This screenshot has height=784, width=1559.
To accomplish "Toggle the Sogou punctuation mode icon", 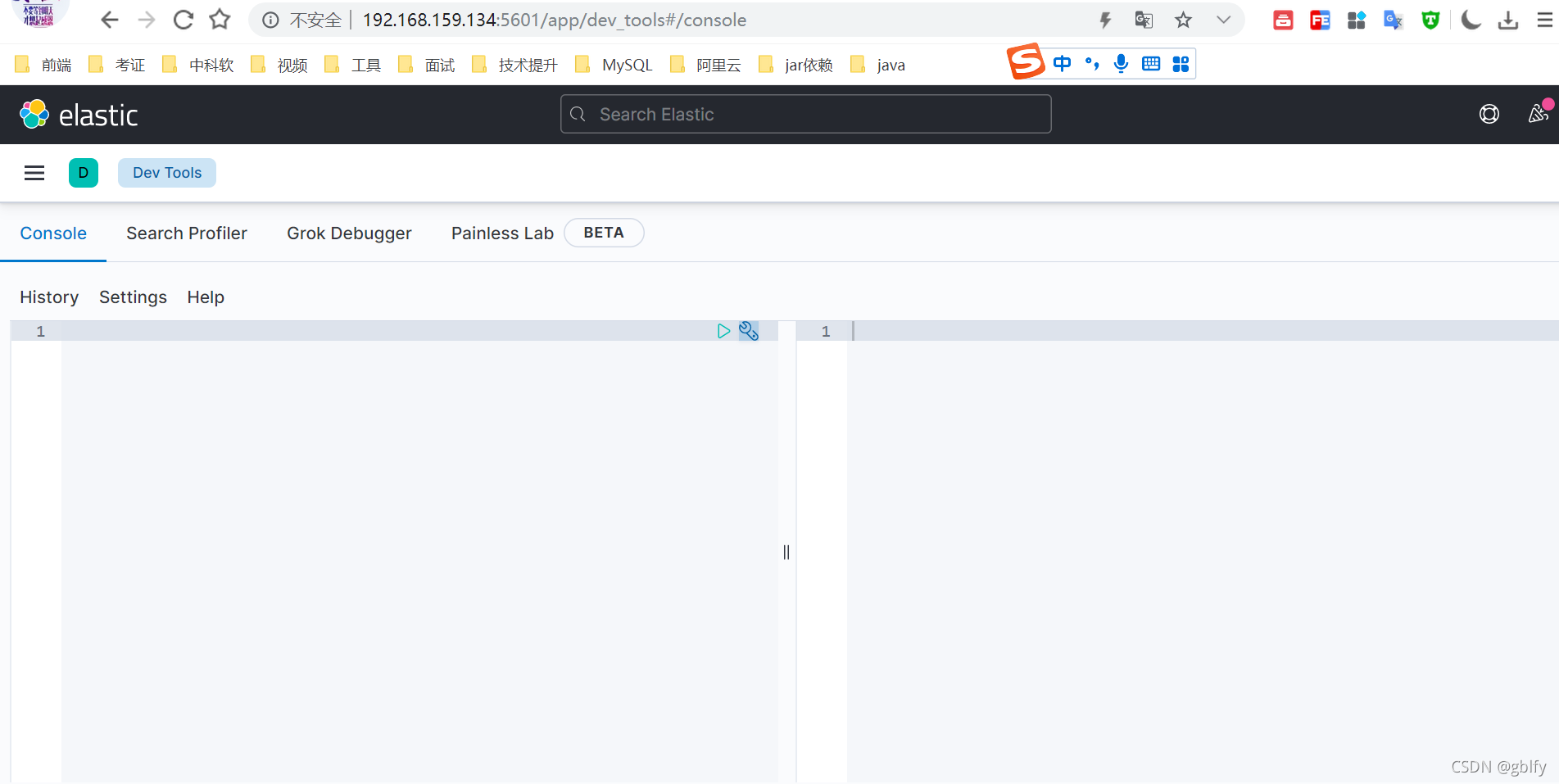I will click(x=1092, y=63).
